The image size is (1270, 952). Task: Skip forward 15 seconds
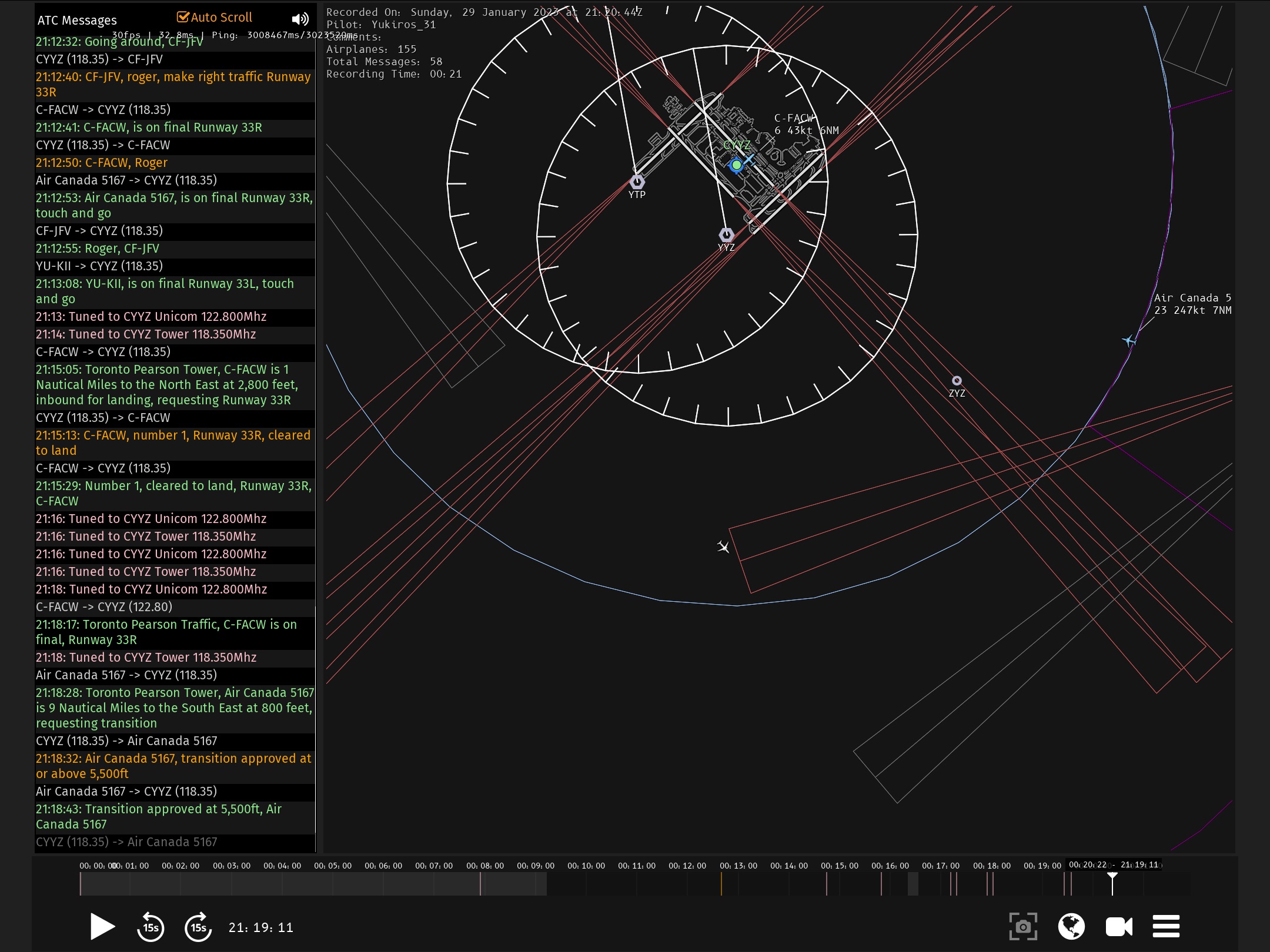tap(198, 927)
